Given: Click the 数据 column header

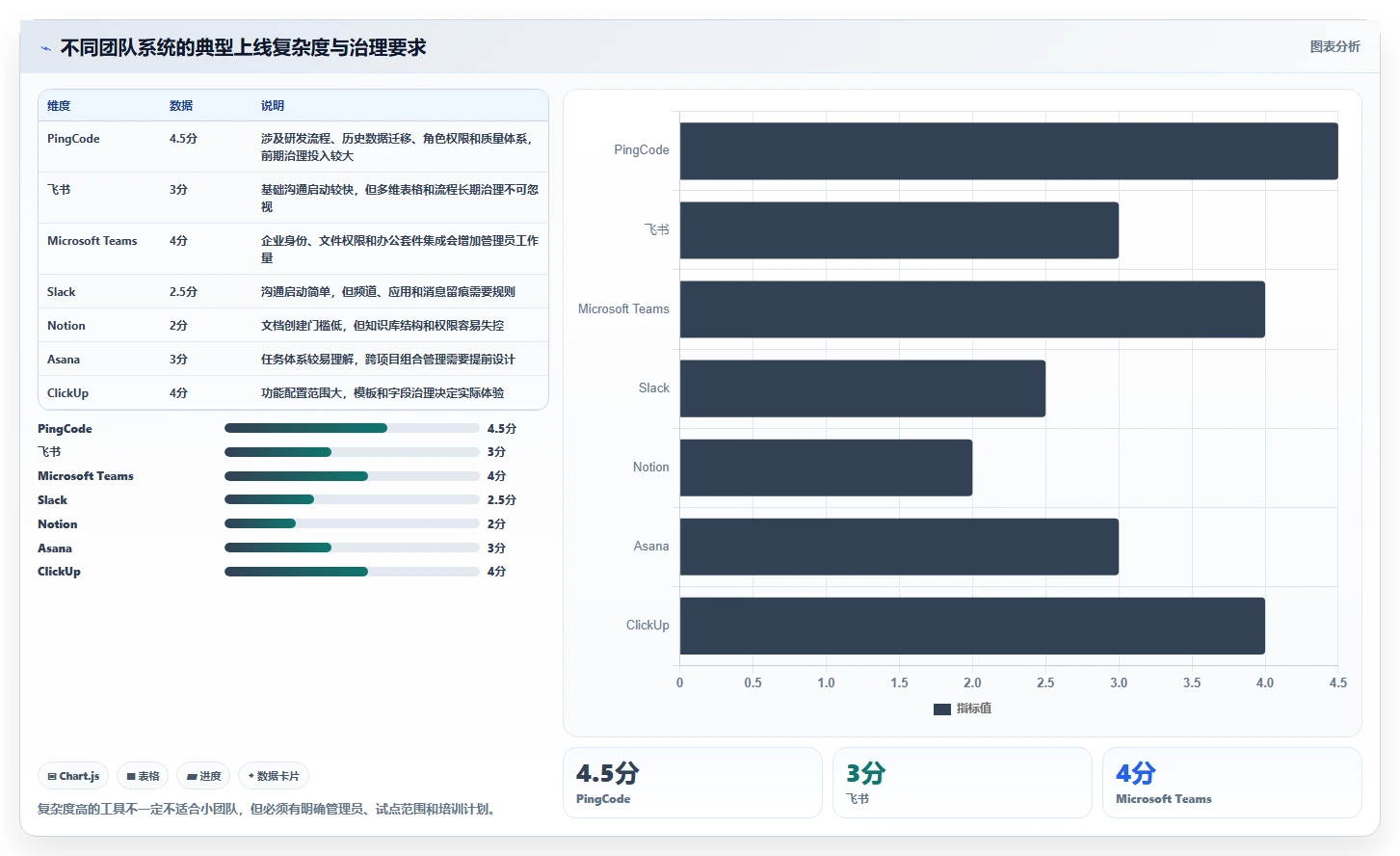Looking at the screenshot, I should 181,106.
